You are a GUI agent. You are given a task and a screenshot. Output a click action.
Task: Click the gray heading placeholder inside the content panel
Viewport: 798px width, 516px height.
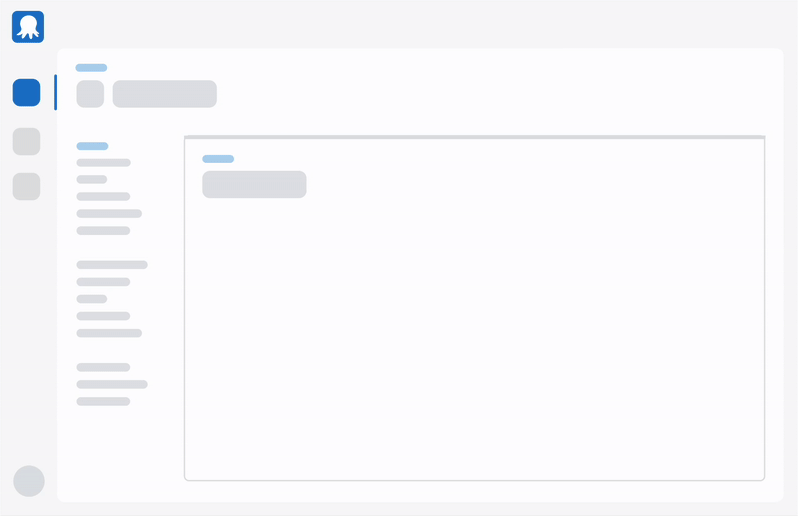click(x=254, y=185)
